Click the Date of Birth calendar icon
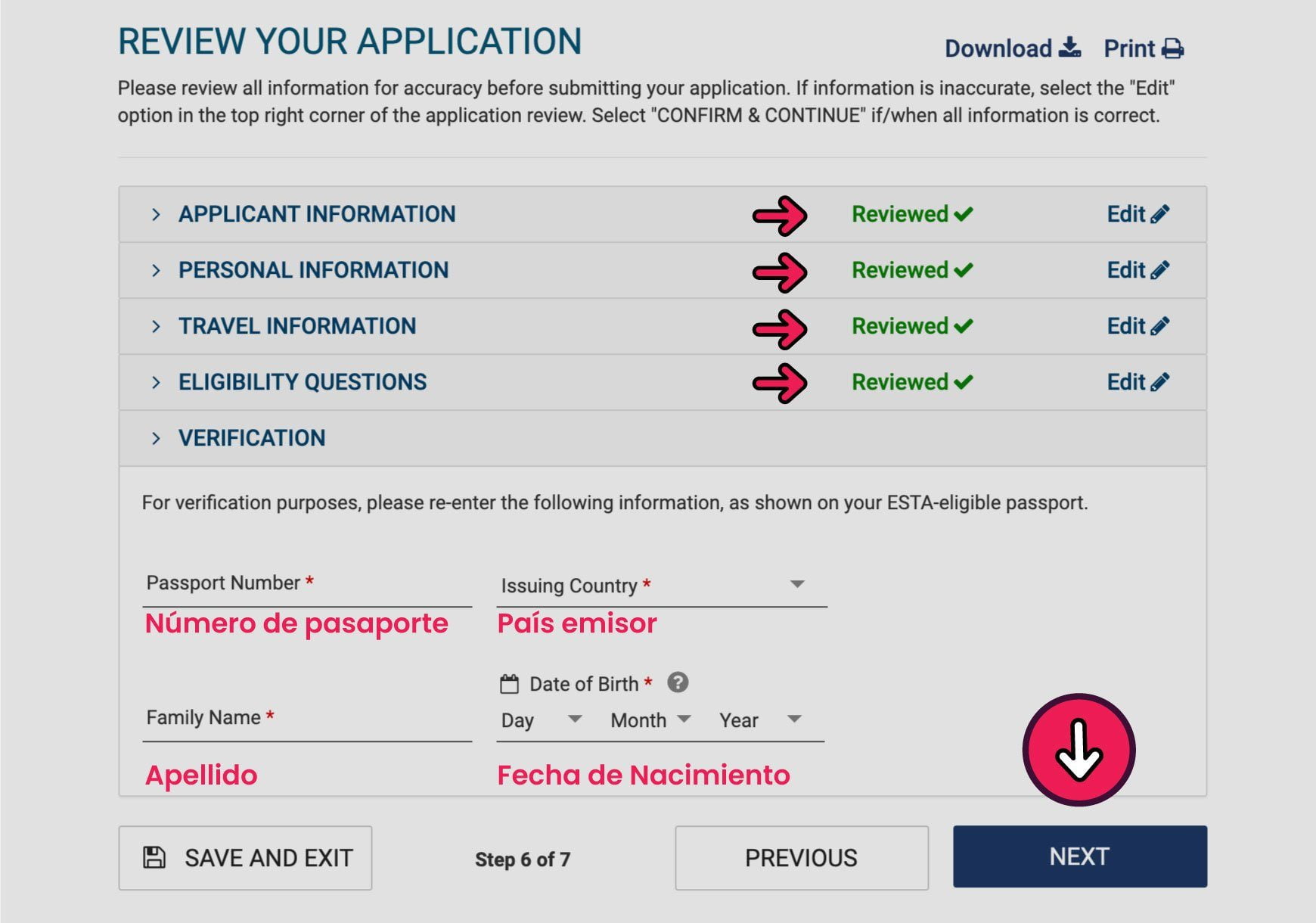 509,684
